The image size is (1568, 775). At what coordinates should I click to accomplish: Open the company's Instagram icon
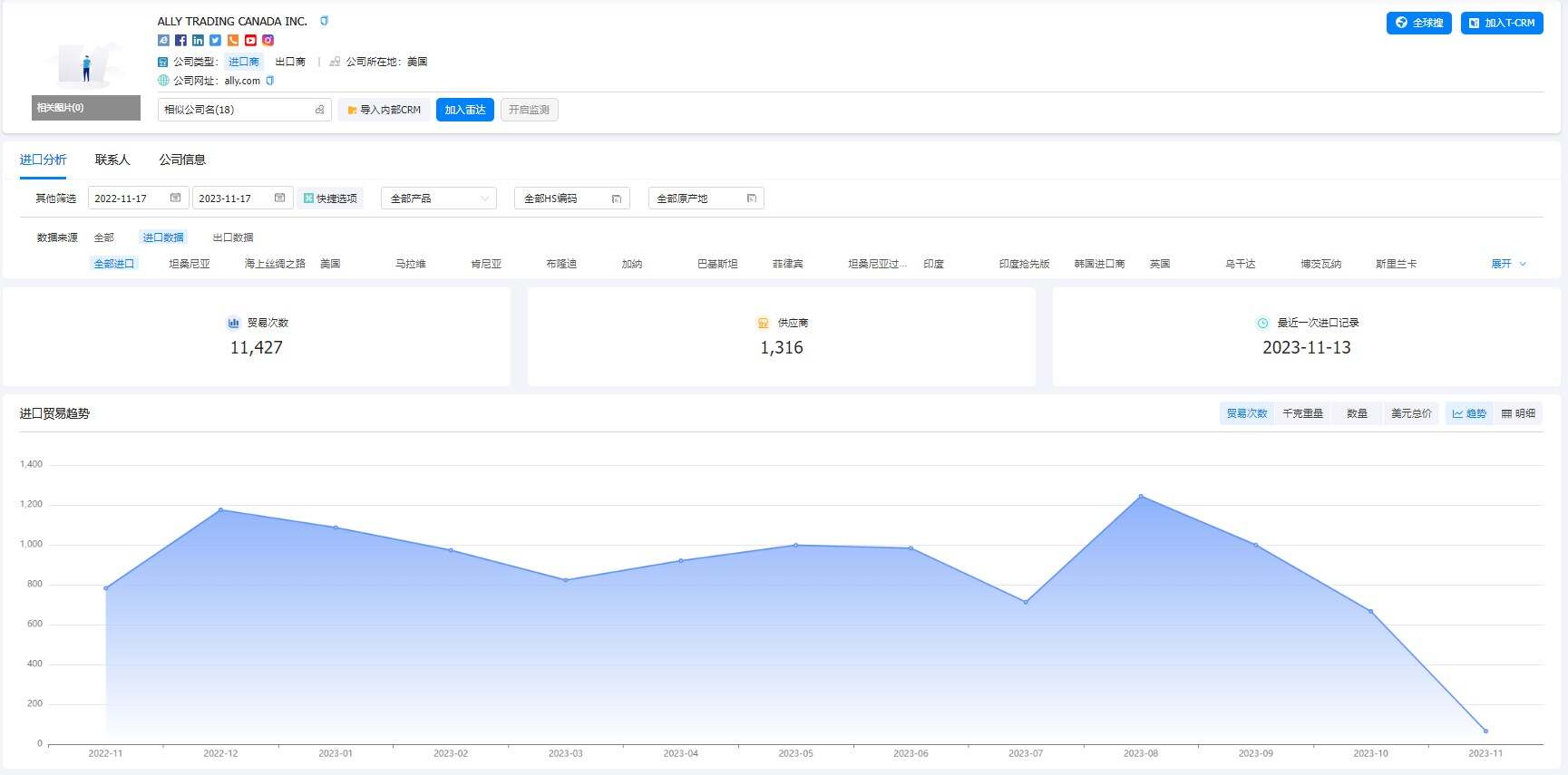click(x=268, y=40)
